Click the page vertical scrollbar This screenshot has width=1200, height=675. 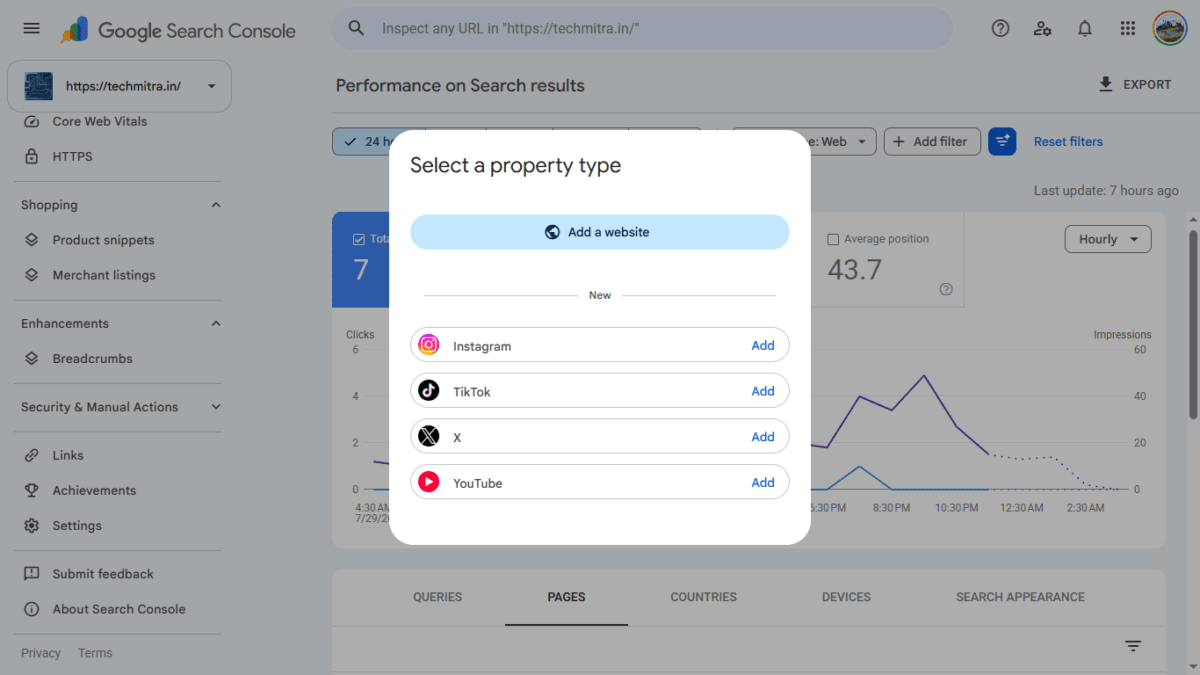(x=1192, y=325)
